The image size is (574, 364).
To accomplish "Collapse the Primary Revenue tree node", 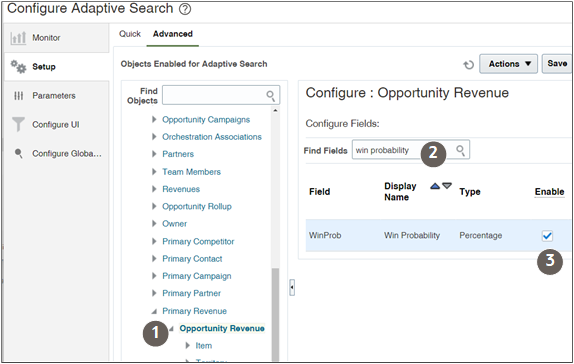I will coord(154,311).
